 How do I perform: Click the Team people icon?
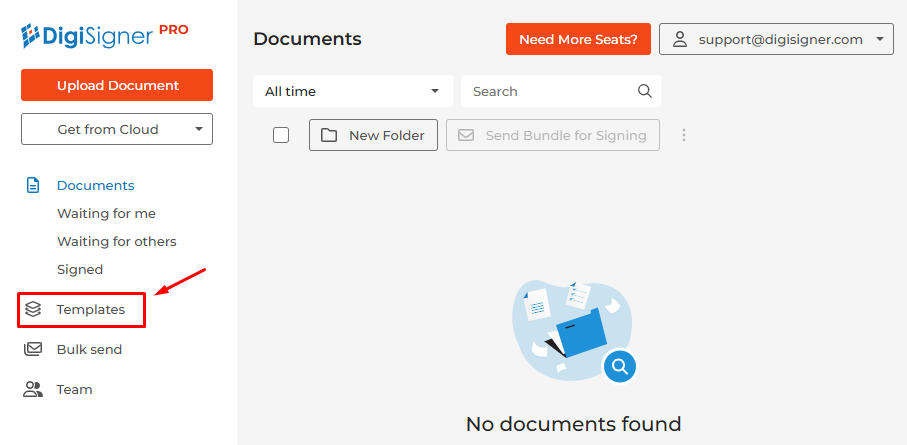pyautogui.click(x=33, y=389)
